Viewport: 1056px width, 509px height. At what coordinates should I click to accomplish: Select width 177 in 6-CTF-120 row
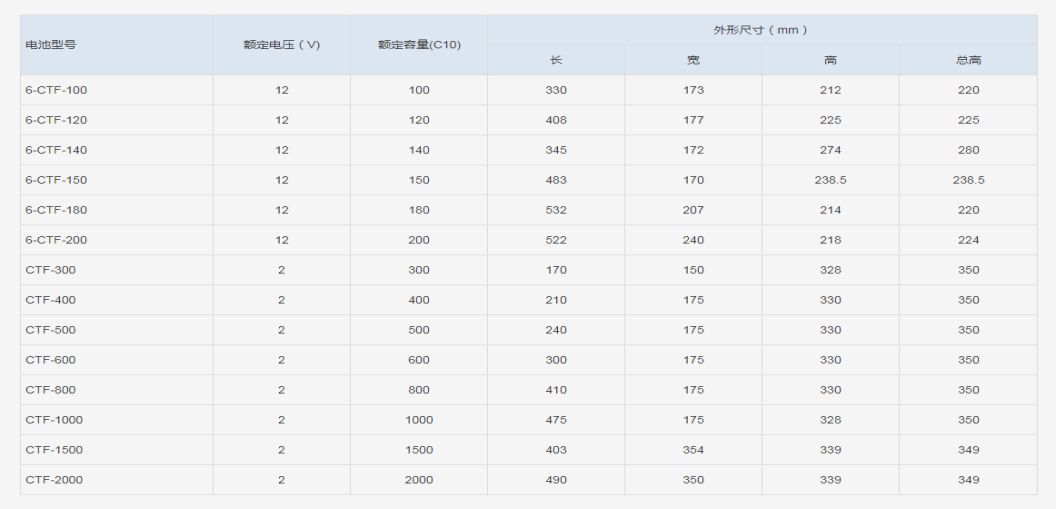693,120
